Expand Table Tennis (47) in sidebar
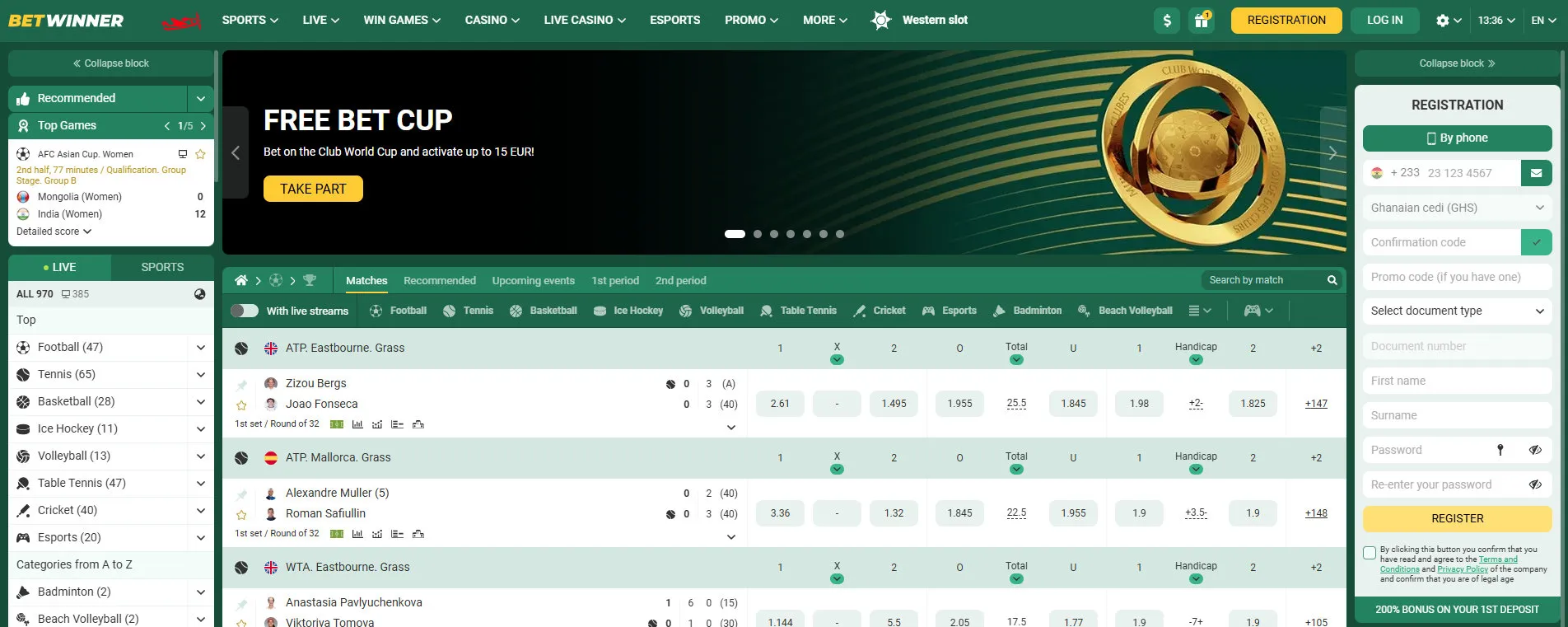This screenshot has width=1568, height=627. pos(201,484)
